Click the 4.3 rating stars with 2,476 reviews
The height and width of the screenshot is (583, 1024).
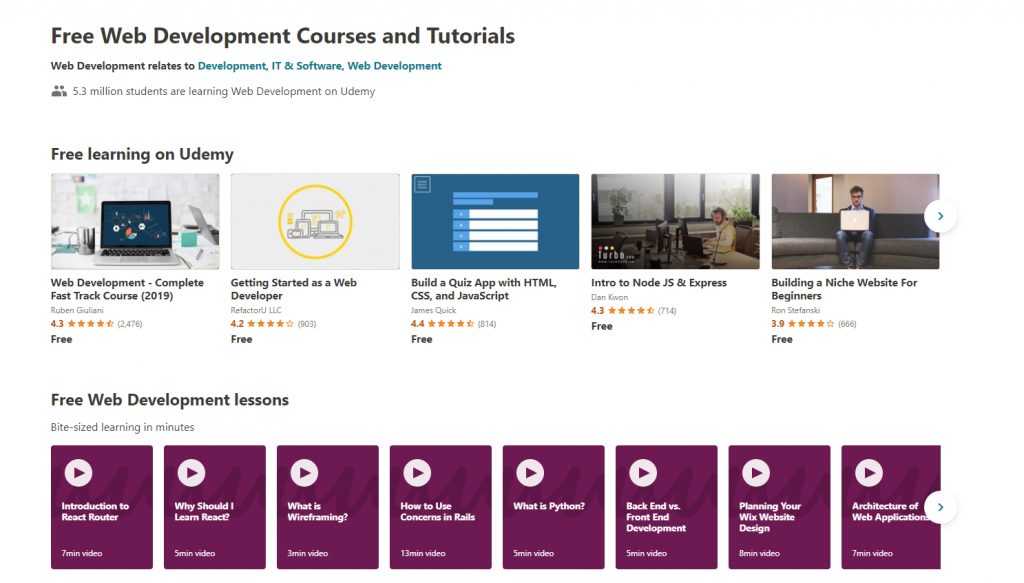click(x=91, y=324)
